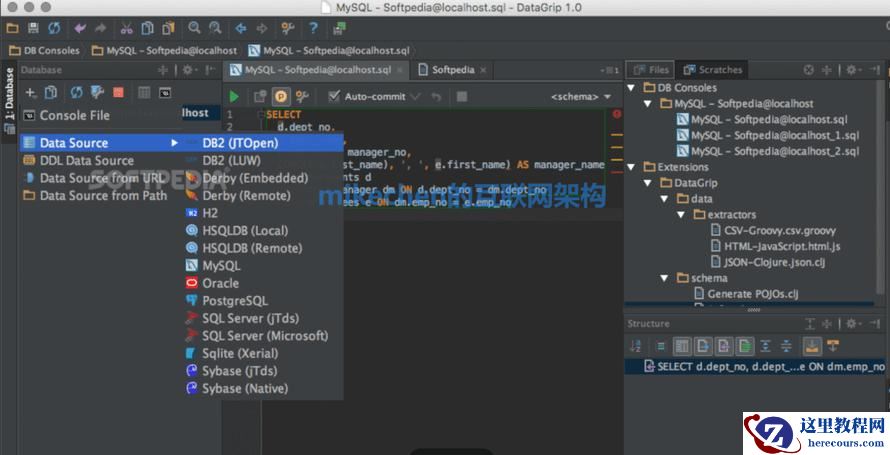Click the Paste clipboard icon

[168, 28]
